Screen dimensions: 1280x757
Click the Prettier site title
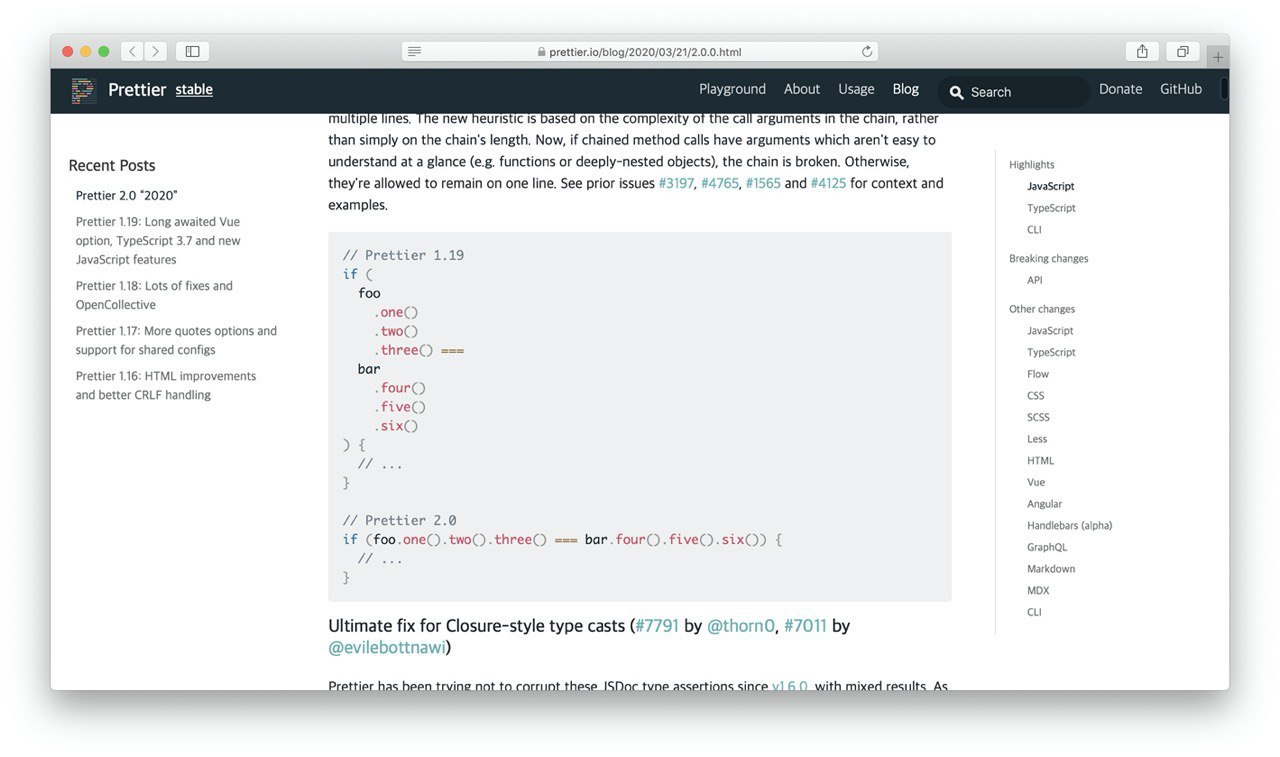click(x=137, y=90)
